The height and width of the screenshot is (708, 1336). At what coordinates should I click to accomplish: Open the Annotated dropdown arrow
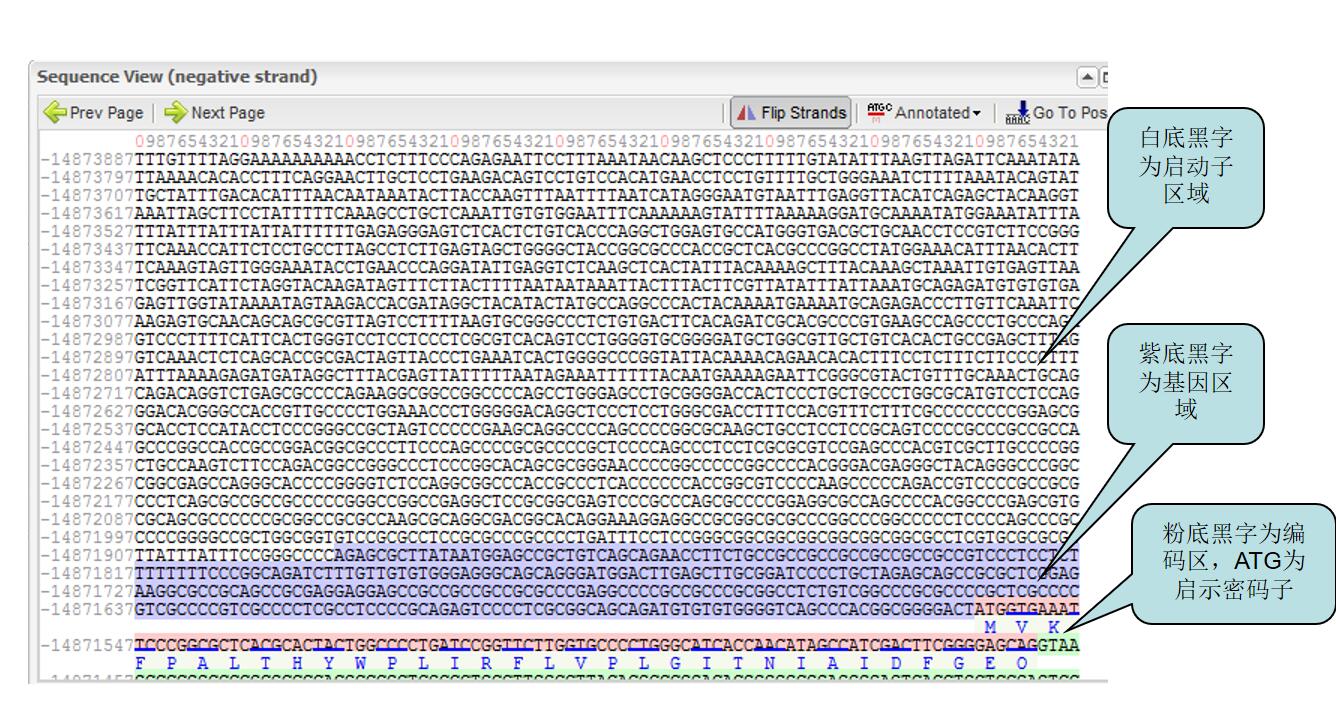tap(974, 113)
